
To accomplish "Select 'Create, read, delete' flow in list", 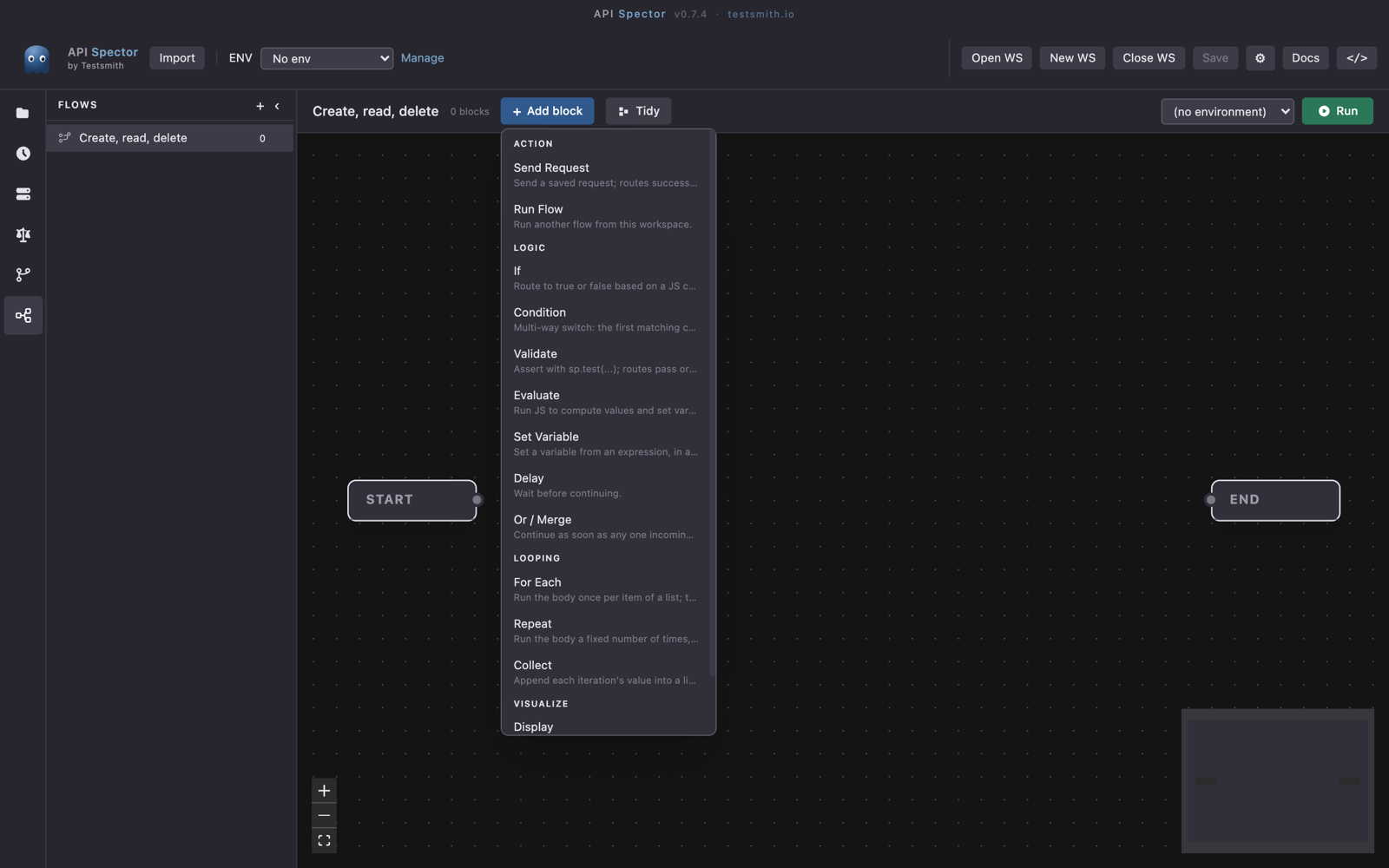I will pos(170,138).
